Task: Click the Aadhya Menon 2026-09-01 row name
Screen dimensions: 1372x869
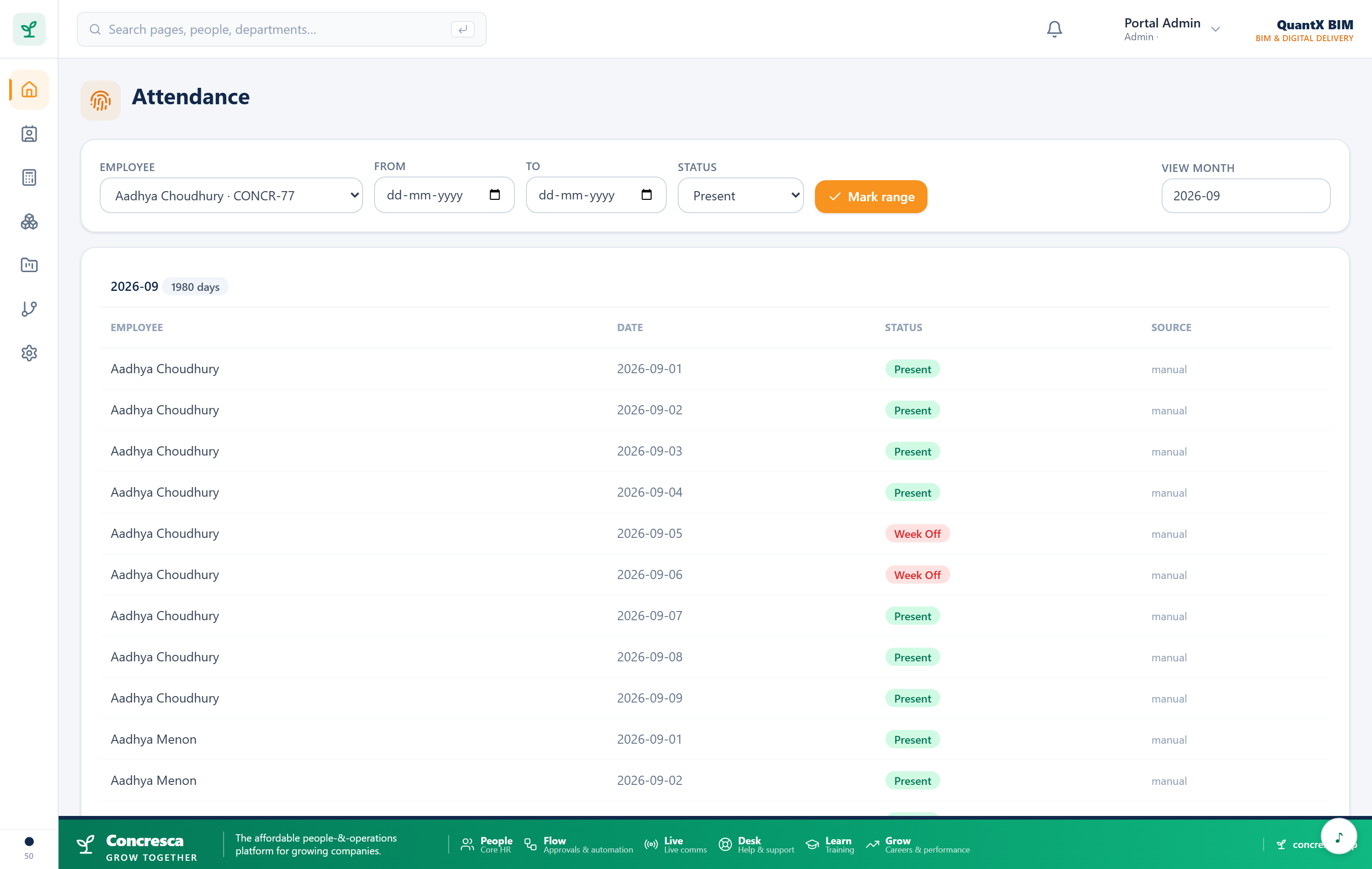Action: point(153,739)
